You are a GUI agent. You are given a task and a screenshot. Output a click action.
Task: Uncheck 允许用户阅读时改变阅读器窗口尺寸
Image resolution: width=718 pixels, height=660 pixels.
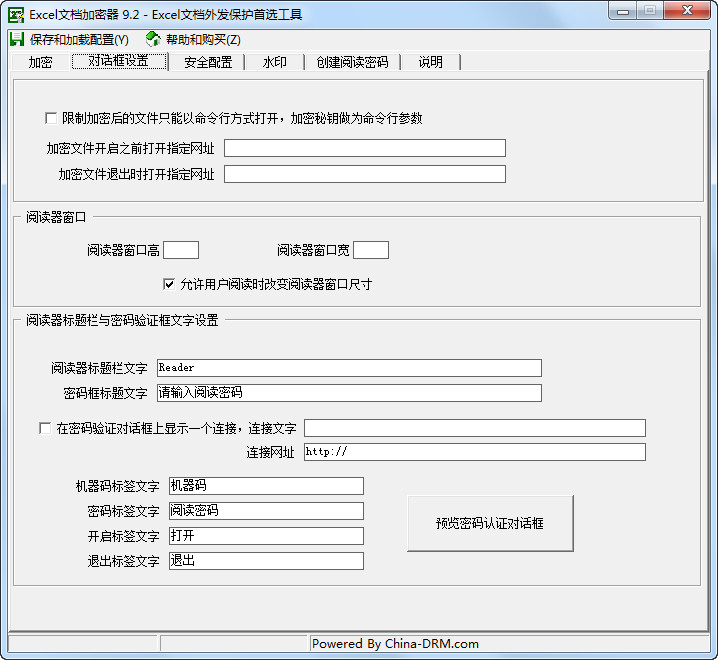[169, 284]
